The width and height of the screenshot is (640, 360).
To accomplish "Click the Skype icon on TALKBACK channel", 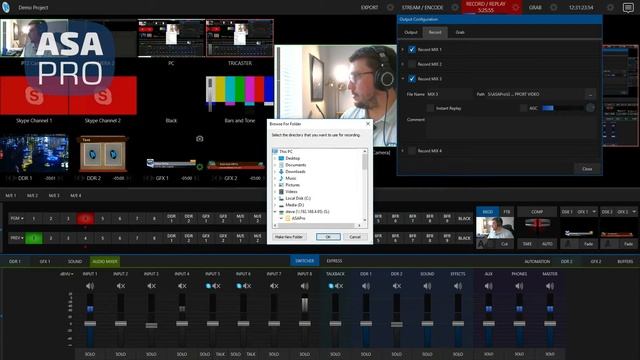I will pyautogui.click(x=331, y=286).
